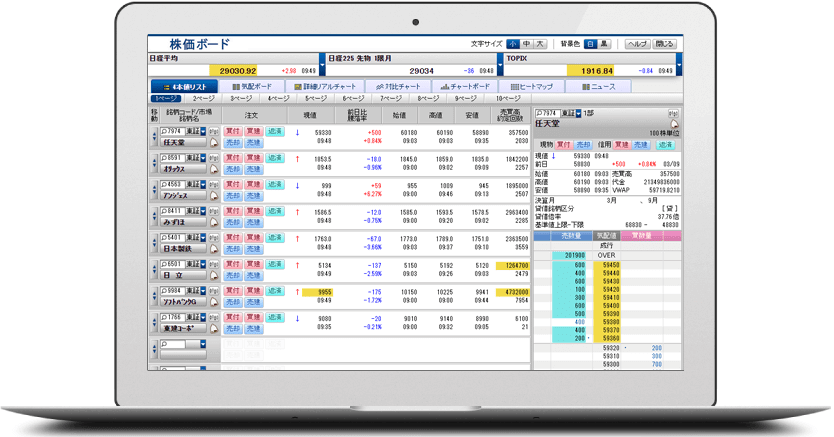Go to 10ページ page tab
Image resolution: width=834 pixels, height=437 pixels.
(x=508, y=99)
